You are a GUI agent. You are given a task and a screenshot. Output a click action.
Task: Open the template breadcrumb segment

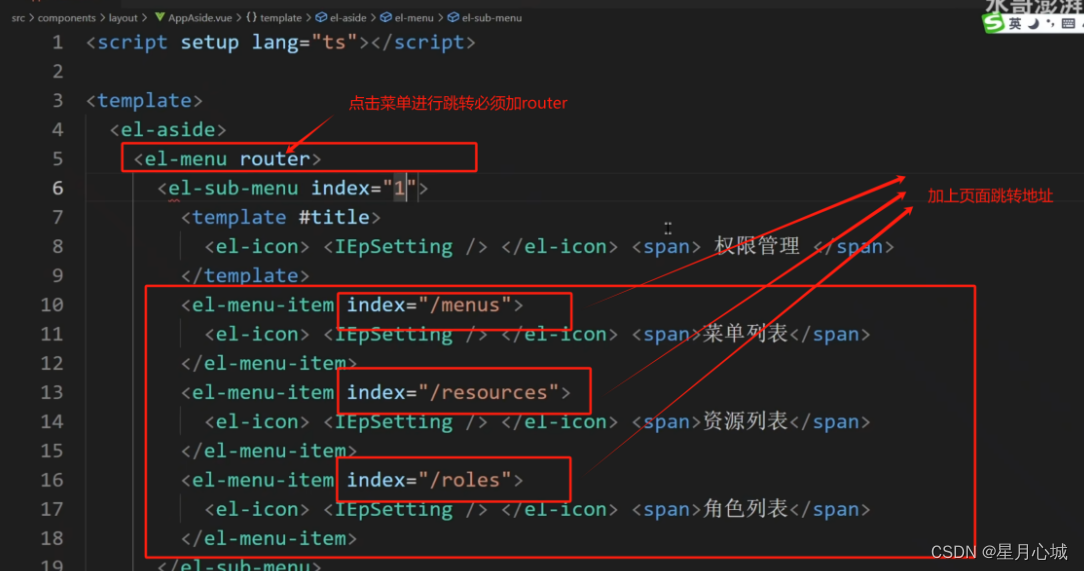281,17
